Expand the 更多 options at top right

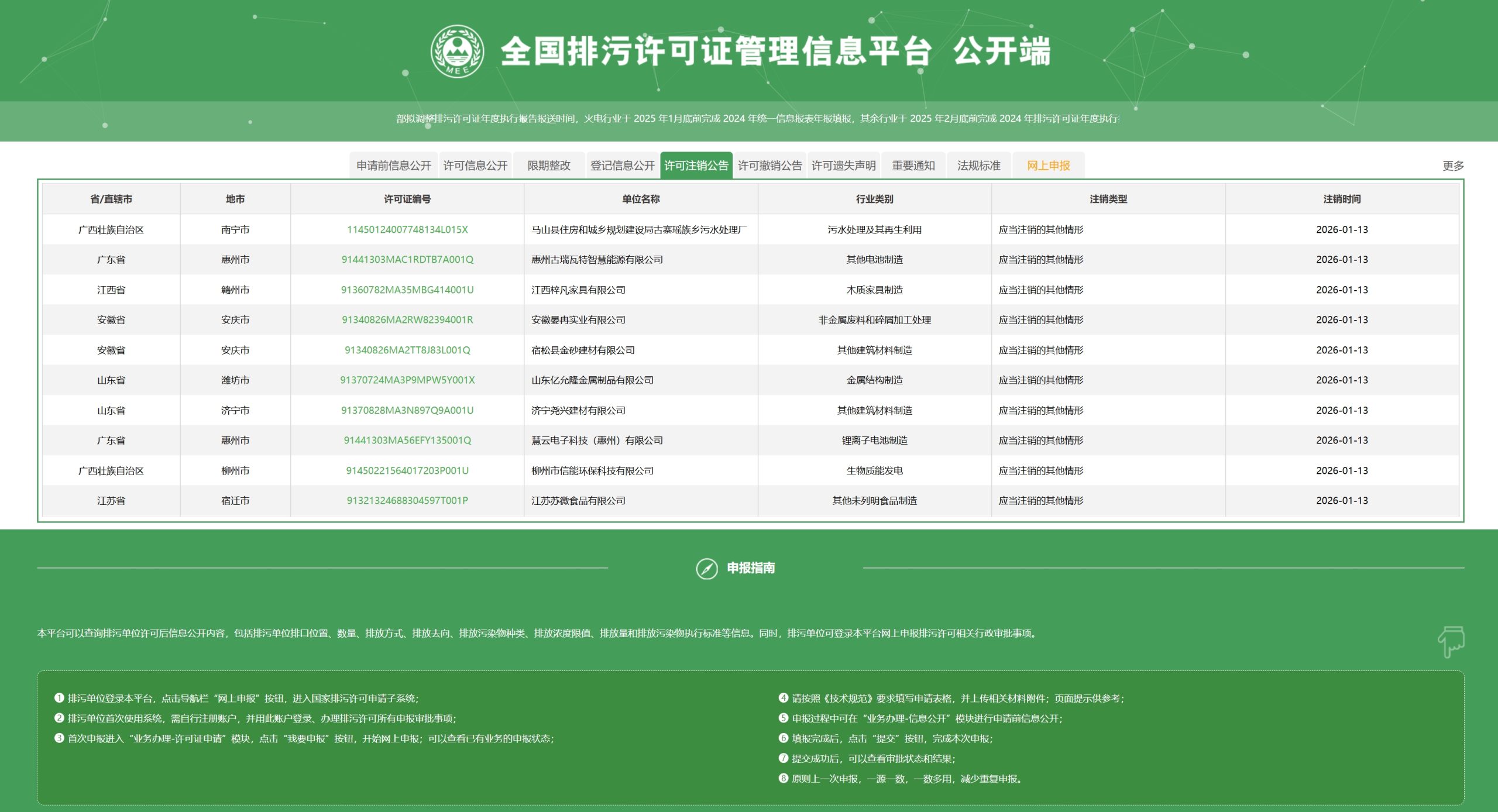click(x=1453, y=166)
